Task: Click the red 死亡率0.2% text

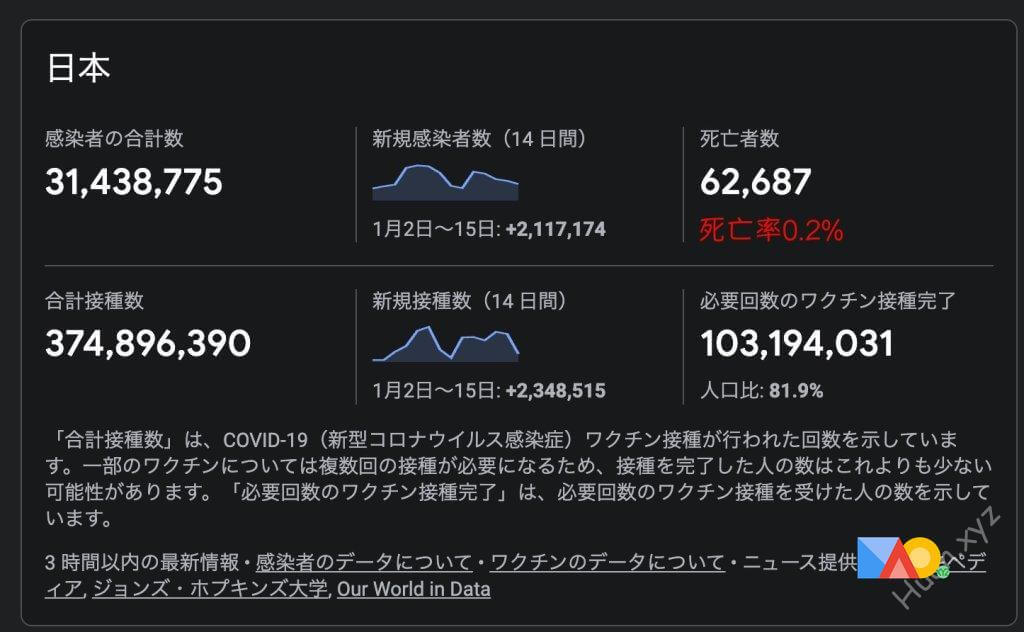Action: pyautogui.click(x=771, y=230)
